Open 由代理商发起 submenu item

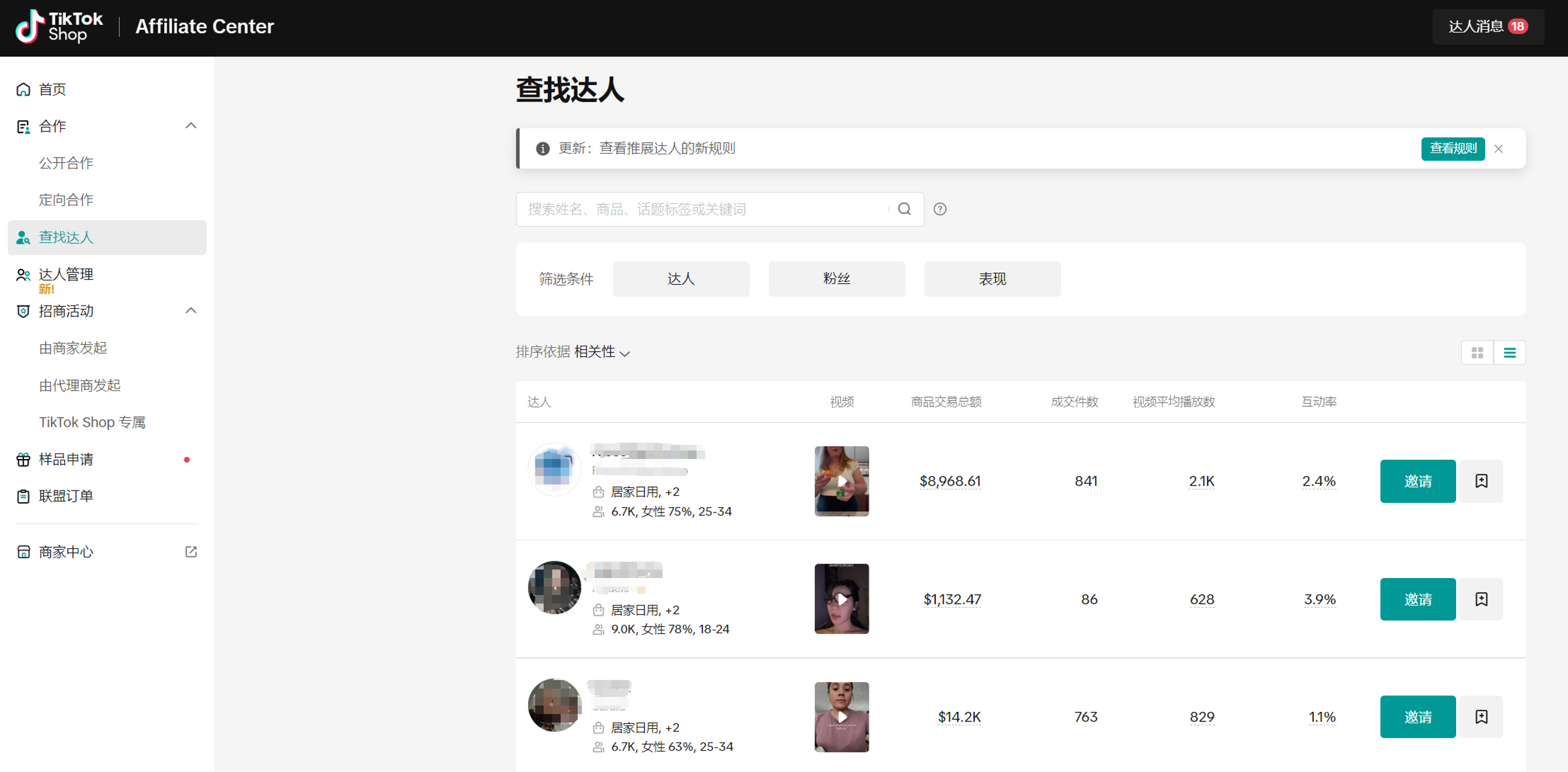pos(80,385)
